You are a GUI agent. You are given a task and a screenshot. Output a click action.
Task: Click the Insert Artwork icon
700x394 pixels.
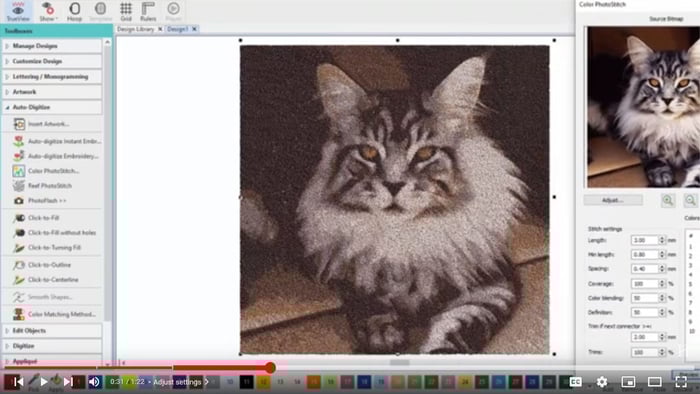coord(19,124)
